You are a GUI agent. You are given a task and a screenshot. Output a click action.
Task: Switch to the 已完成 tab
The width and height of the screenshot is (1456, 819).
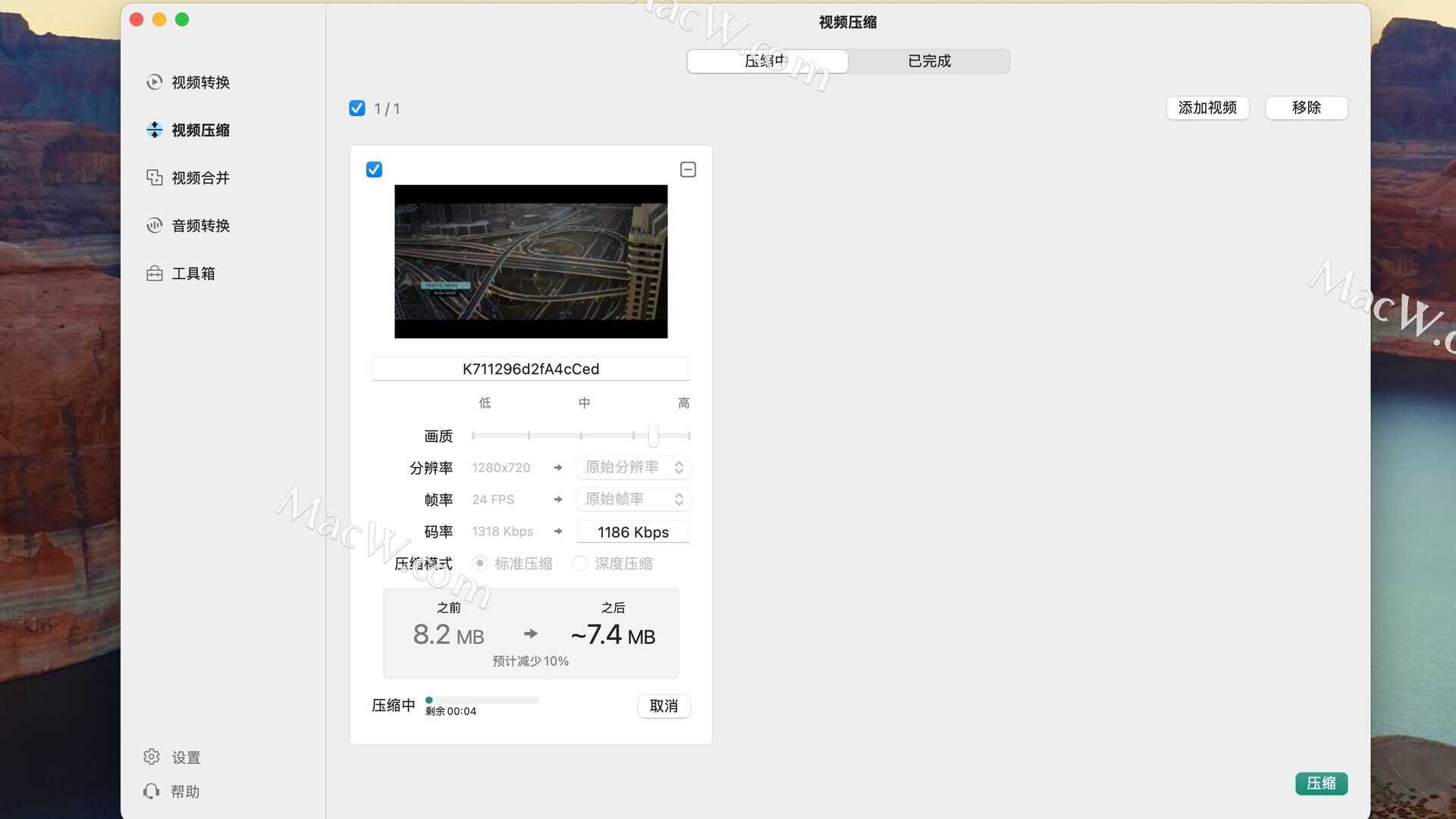pyautogui.click(x=929, y=61)
